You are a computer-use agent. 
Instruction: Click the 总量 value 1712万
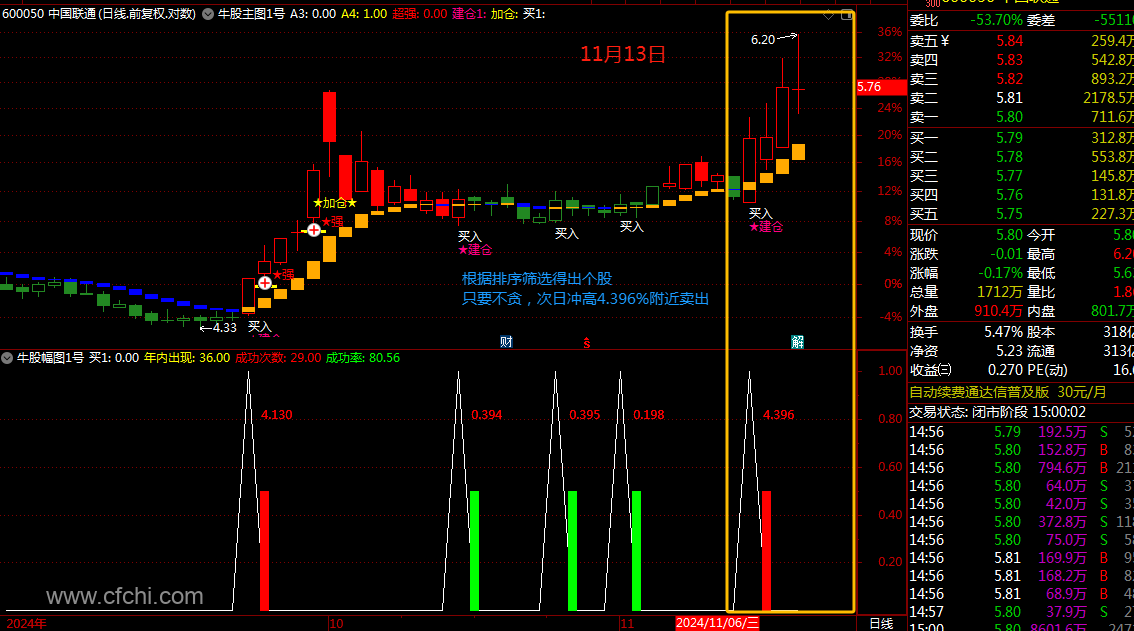tap(1000, 292)
